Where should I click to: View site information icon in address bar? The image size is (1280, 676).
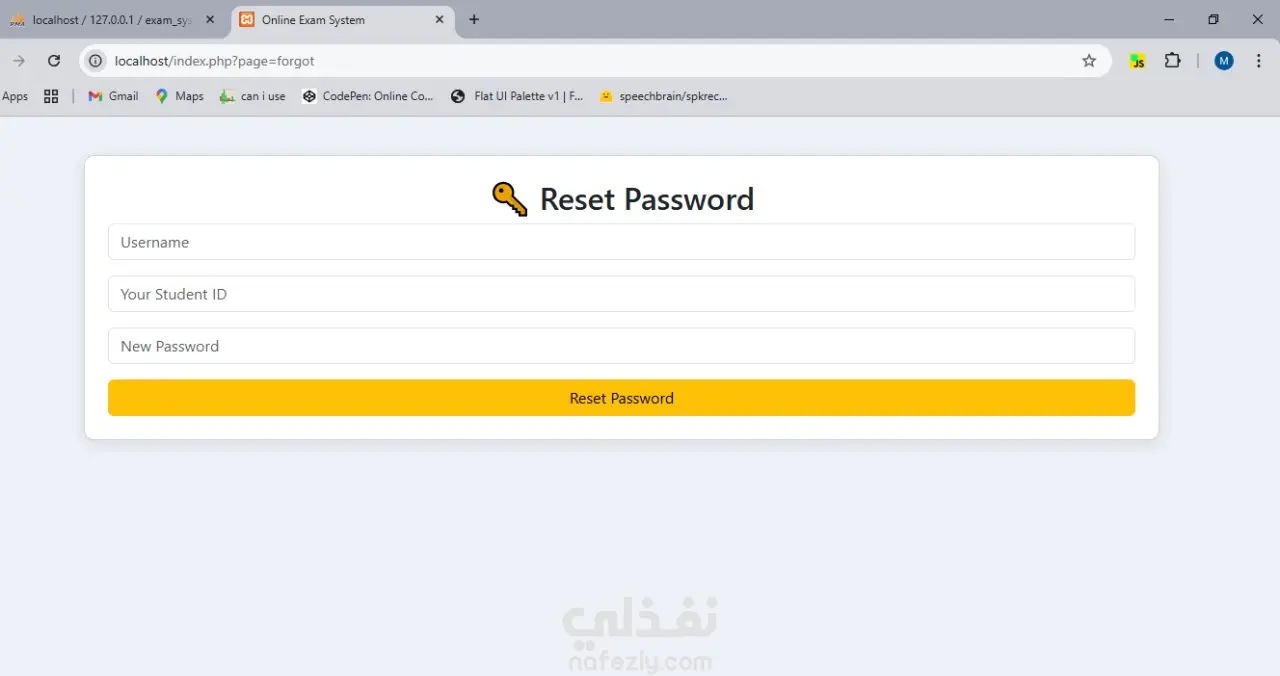[96, 61]
